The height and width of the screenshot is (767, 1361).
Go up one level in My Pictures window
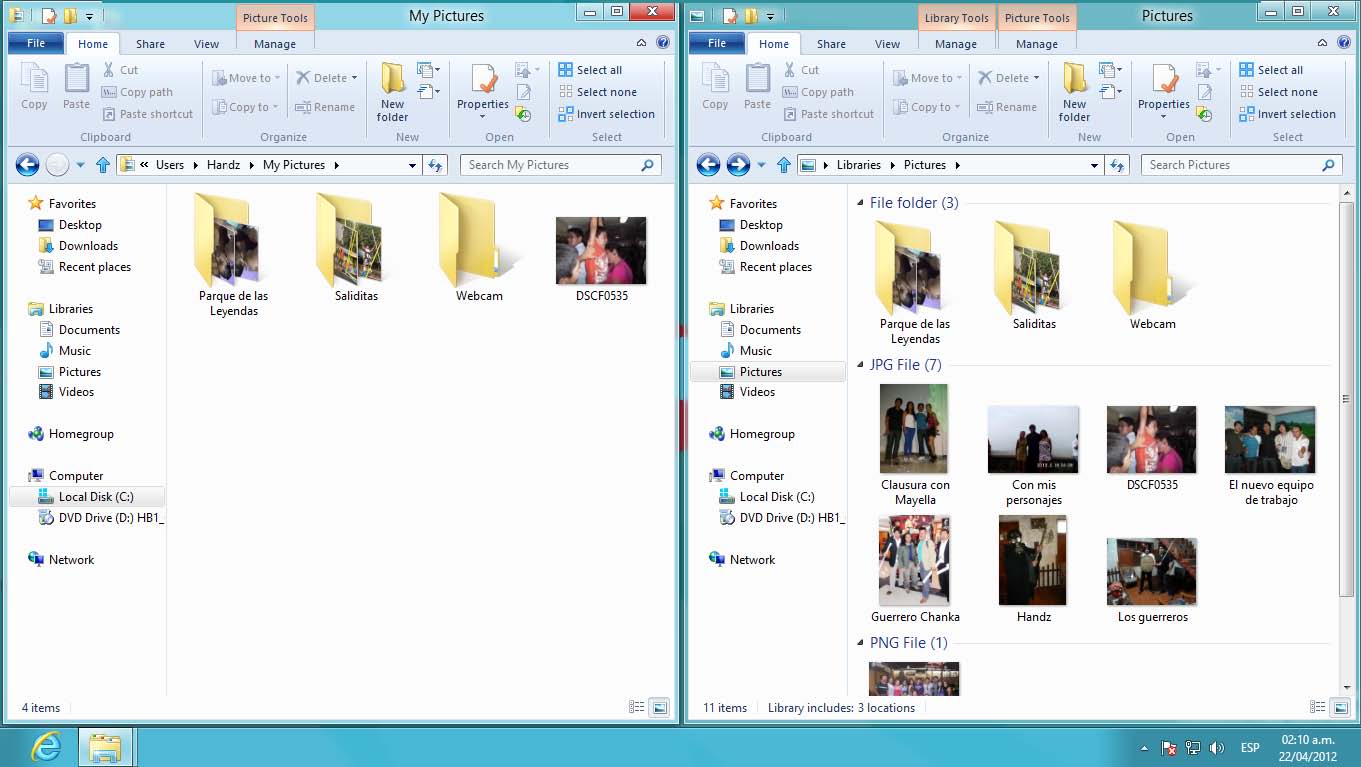[103, 165]
